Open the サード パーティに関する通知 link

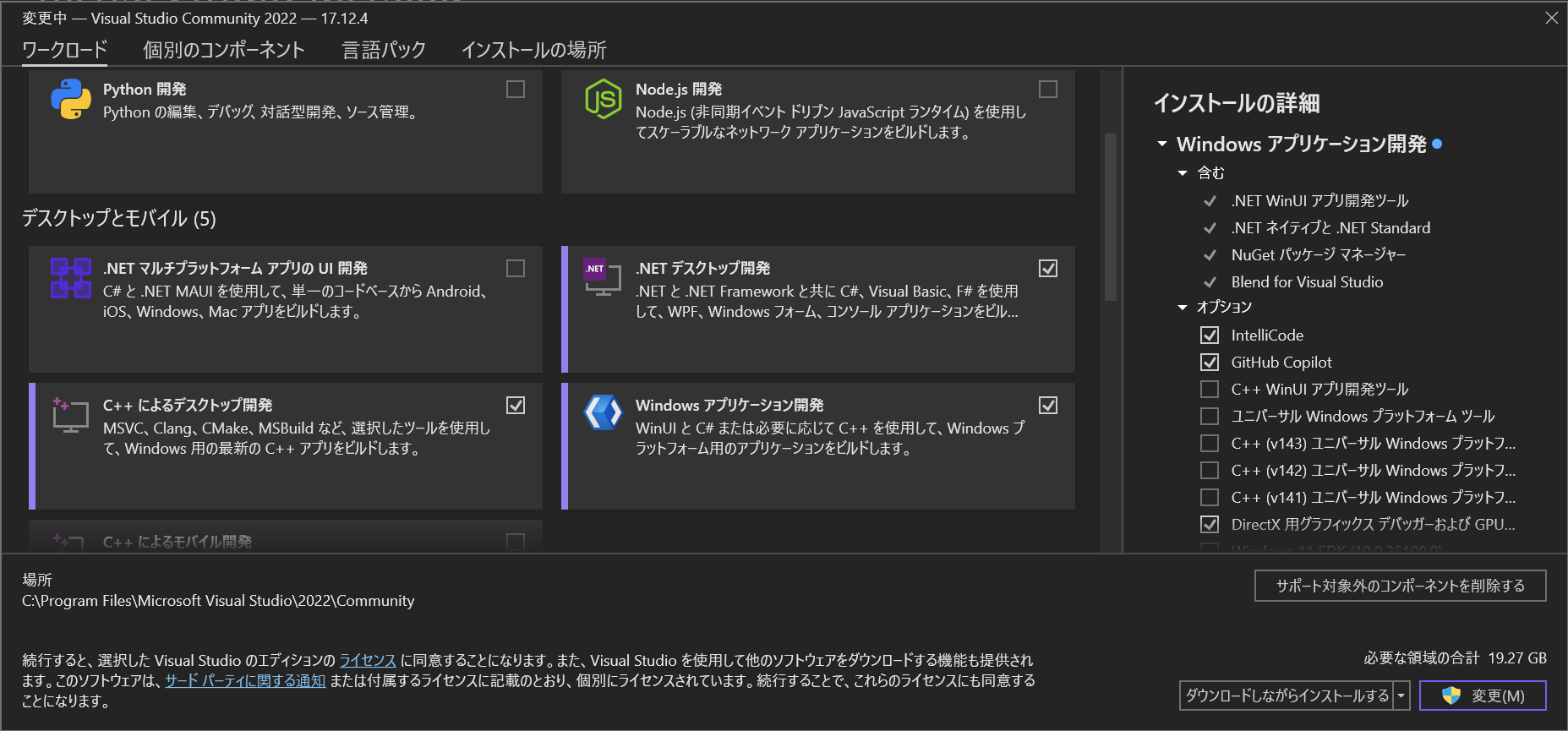(245, 681)
